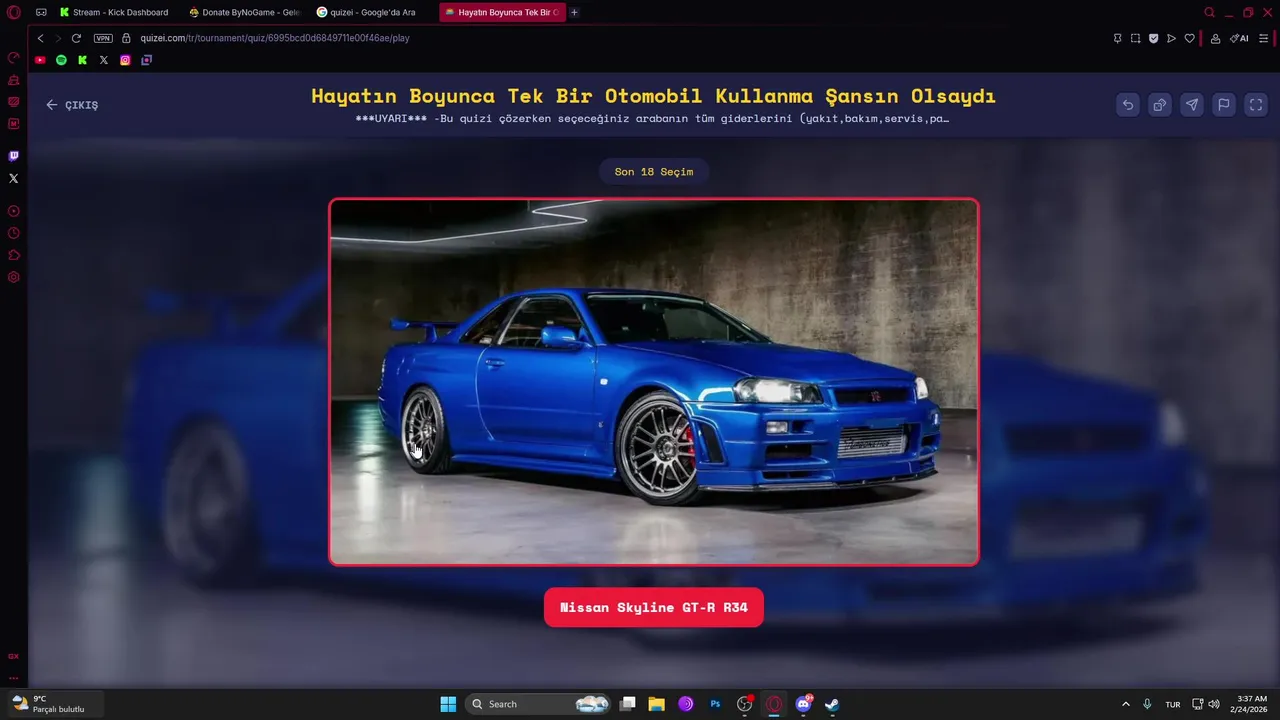Open Discord from the taskbar

tap(803, 704)
